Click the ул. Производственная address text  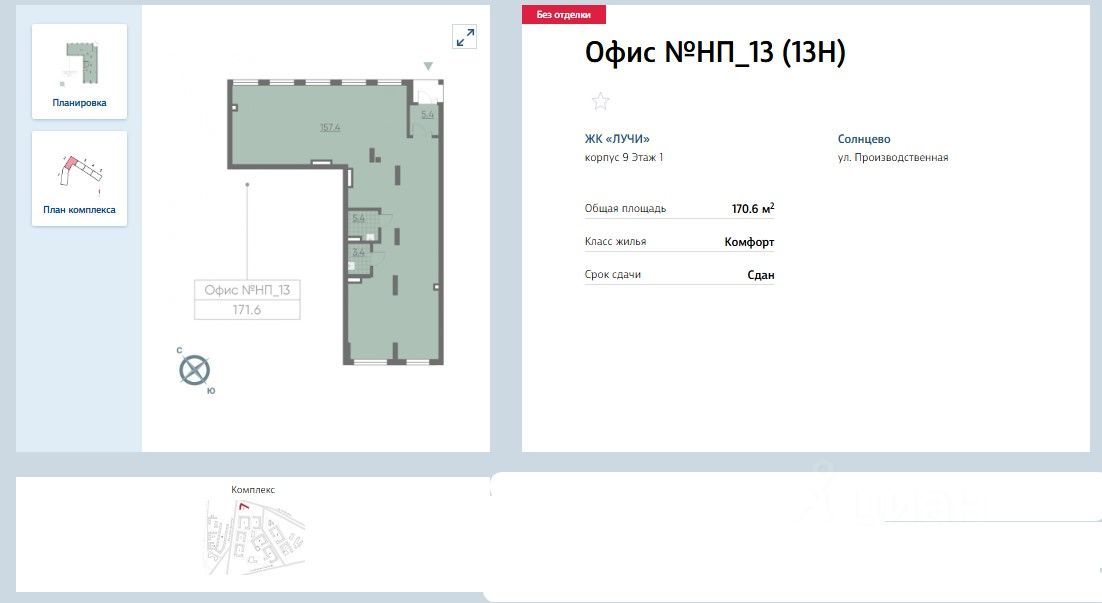click(x=893, y=157)
